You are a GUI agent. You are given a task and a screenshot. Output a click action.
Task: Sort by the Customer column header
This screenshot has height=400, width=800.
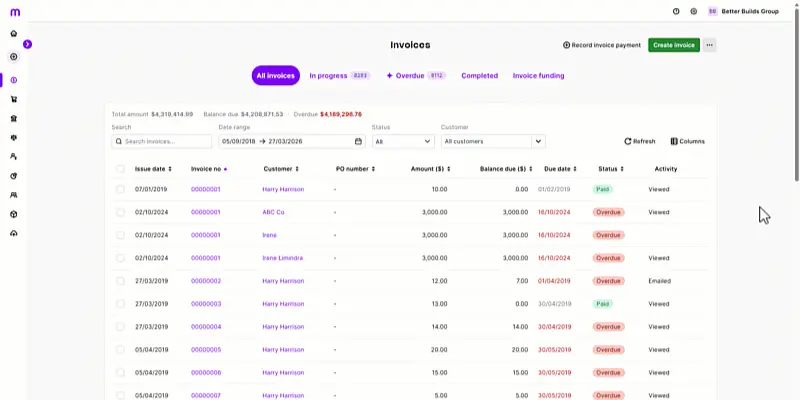point(281,169)
